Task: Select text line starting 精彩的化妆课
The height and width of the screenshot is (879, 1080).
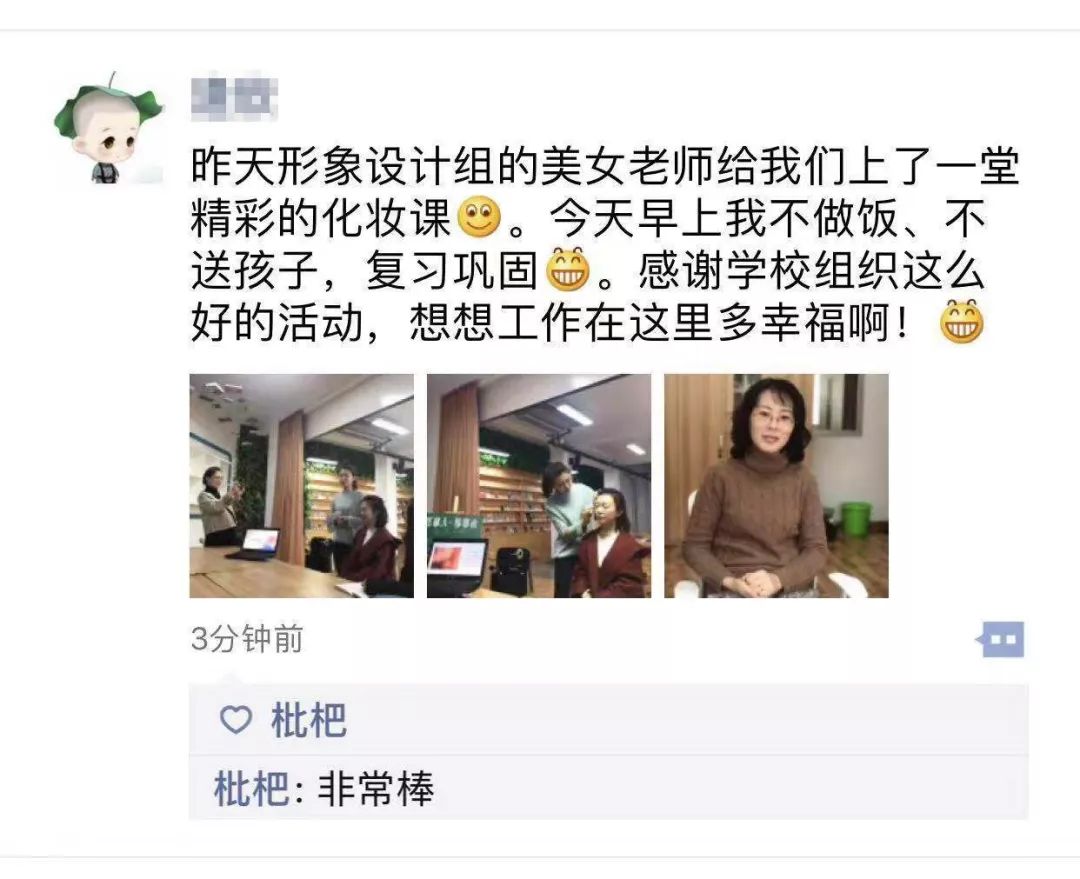Action: 589,217
